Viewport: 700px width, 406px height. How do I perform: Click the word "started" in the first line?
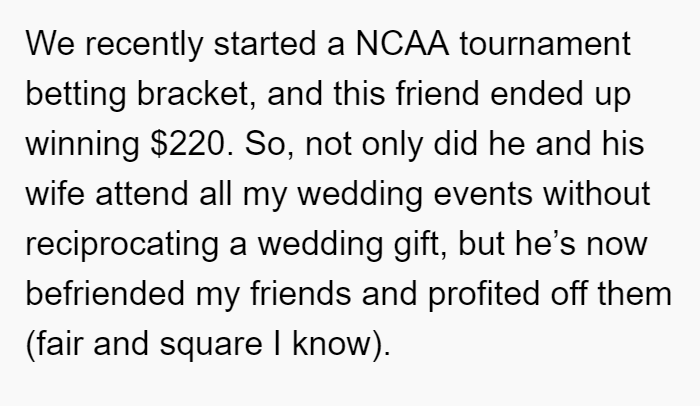(265, 44)
